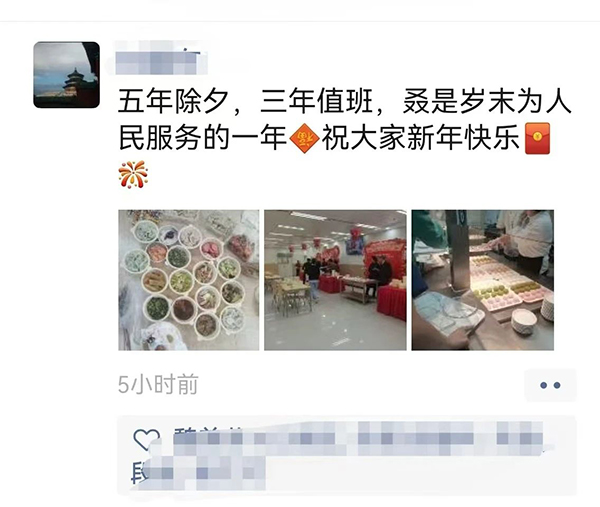Click the 三年值班 phrase in the post
The width and height of the screenshot is (600, 507).
point(317,103)
